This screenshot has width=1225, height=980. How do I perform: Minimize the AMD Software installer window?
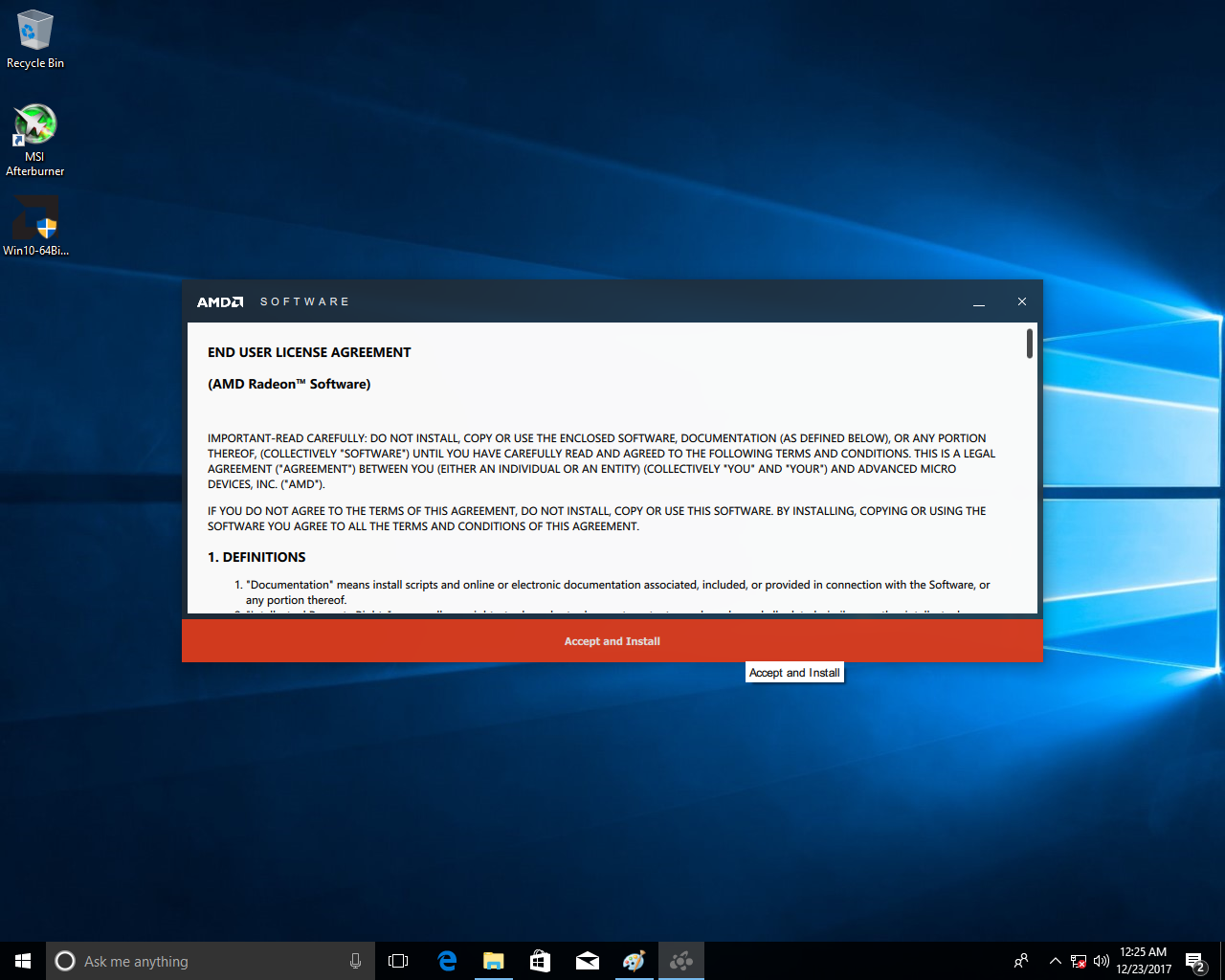coord(978,302)
